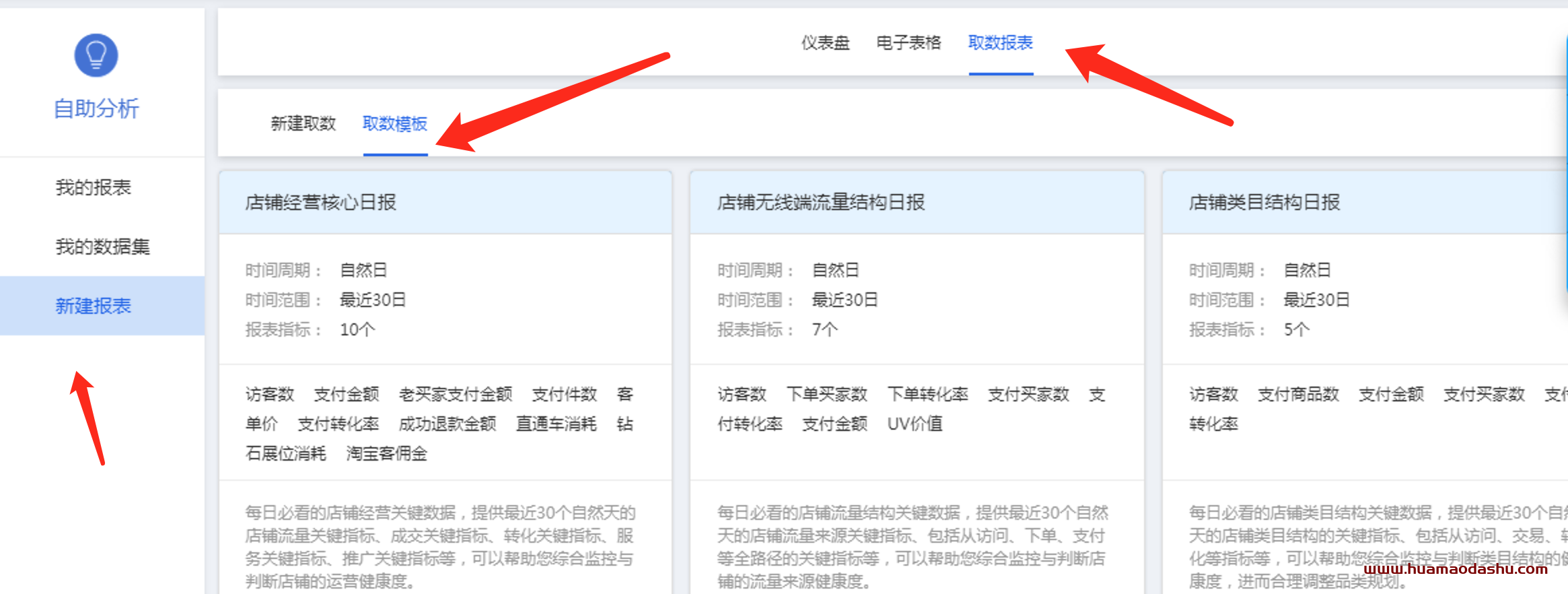Screen dimensions: 1568x594
Task: Click the 店铺经营核心日报 description text
Action: point(440,546)
